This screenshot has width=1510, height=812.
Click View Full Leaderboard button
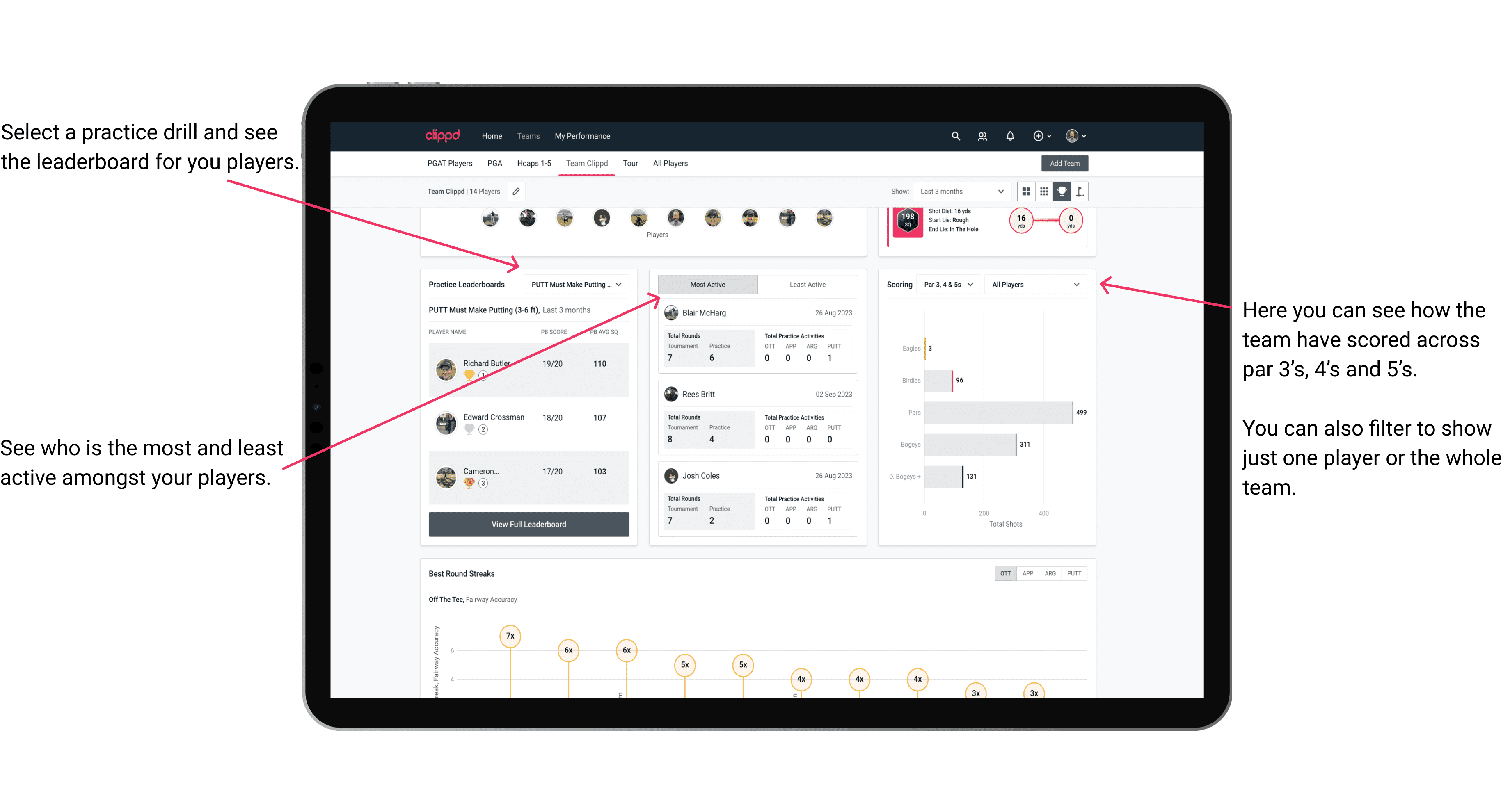pyautogui.click(x=528, y=525)
